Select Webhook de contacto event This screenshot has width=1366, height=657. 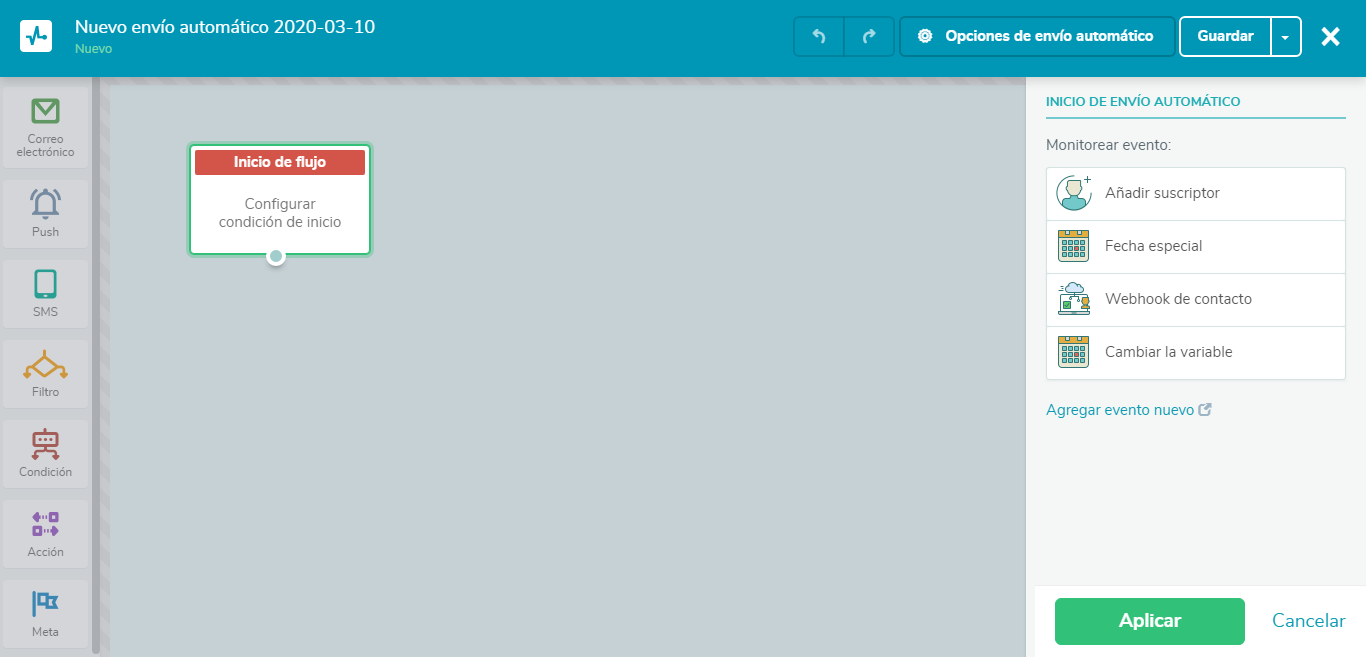[1196, 299]
